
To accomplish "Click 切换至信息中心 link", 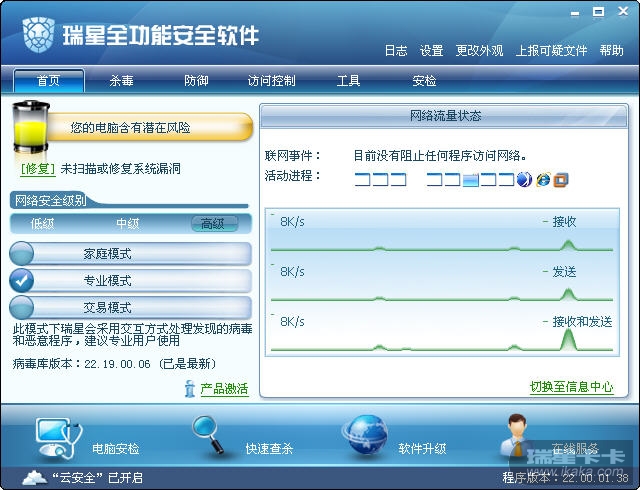I will click(x=571, y=386).
